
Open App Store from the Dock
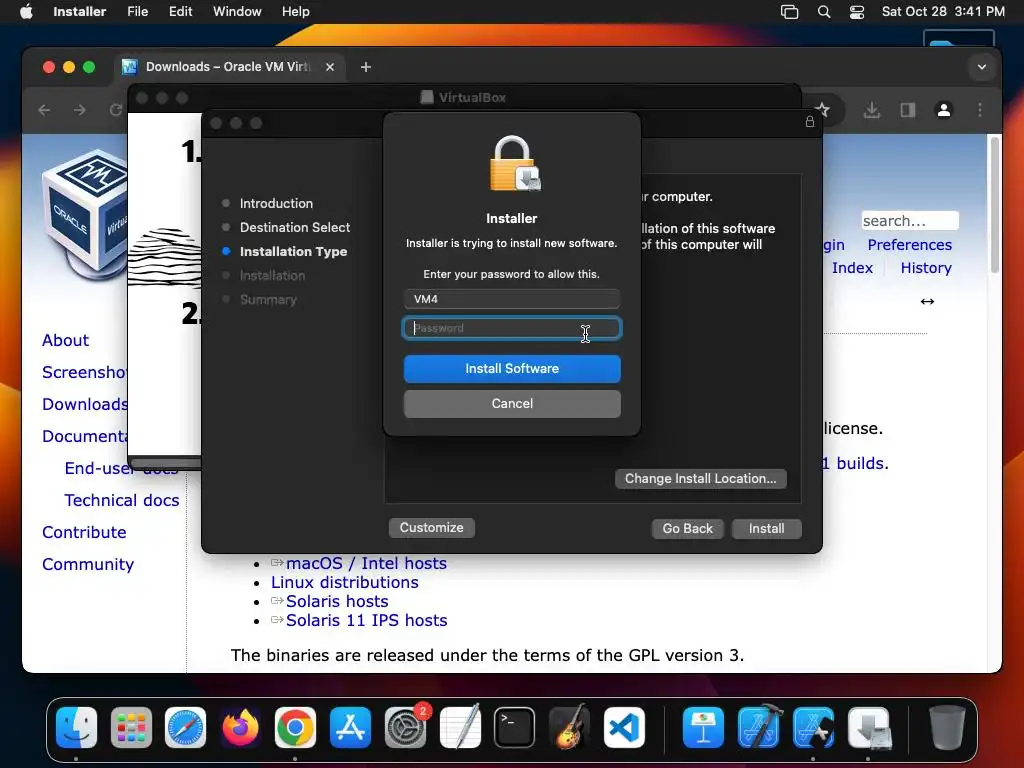coord(350,728)
